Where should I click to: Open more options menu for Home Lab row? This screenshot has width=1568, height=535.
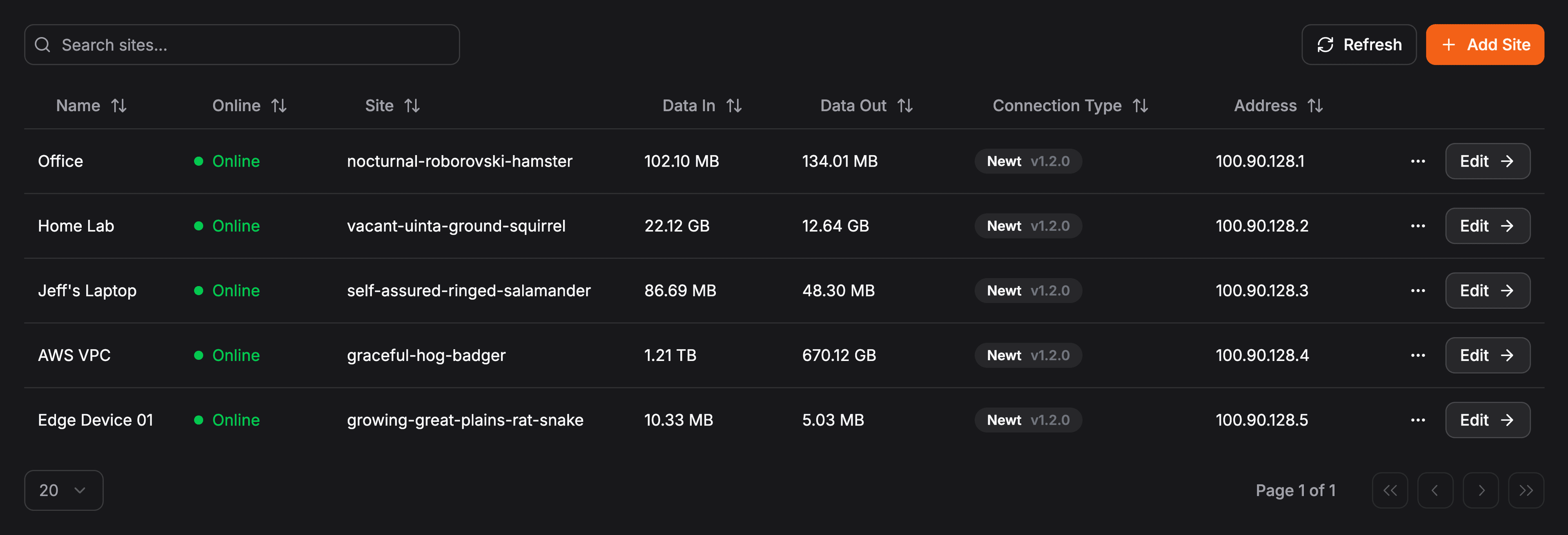1418,226
